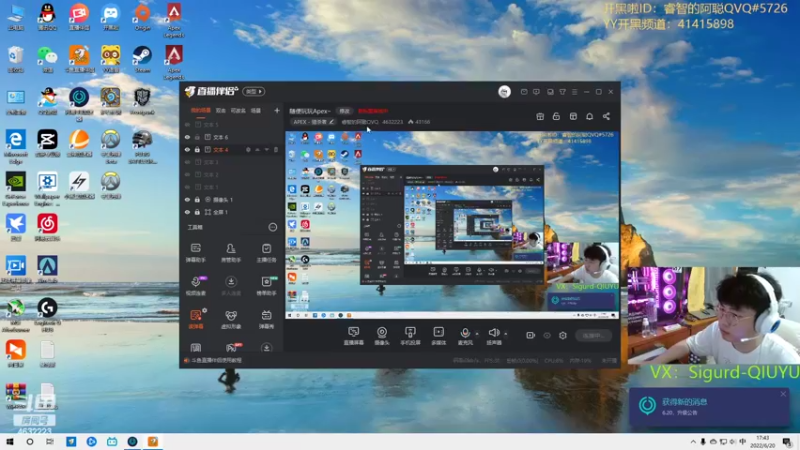Screen dimensions: 800x450
Task: Click the record video icon beside the settings gear
Action: coord(531,336)
